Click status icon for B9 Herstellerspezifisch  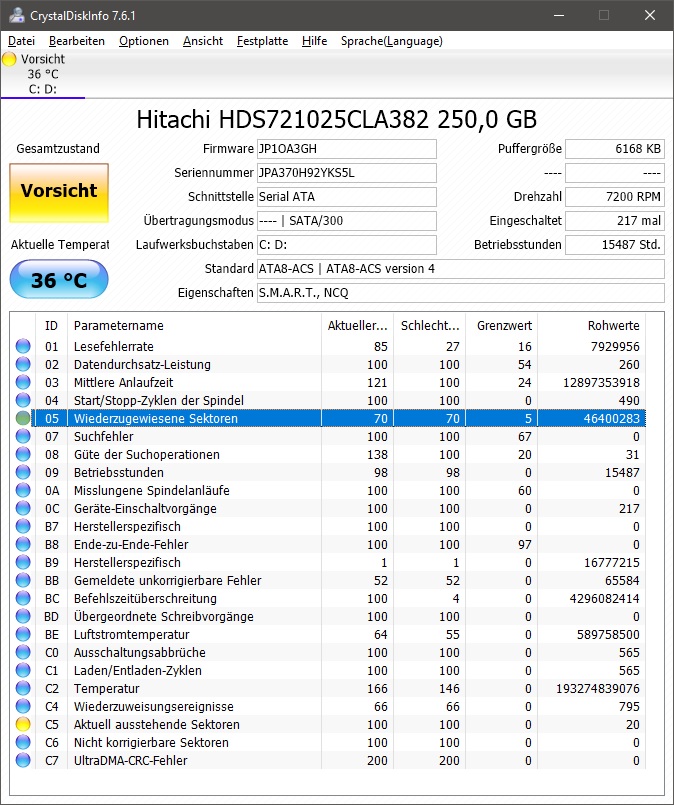pos(23,562)
